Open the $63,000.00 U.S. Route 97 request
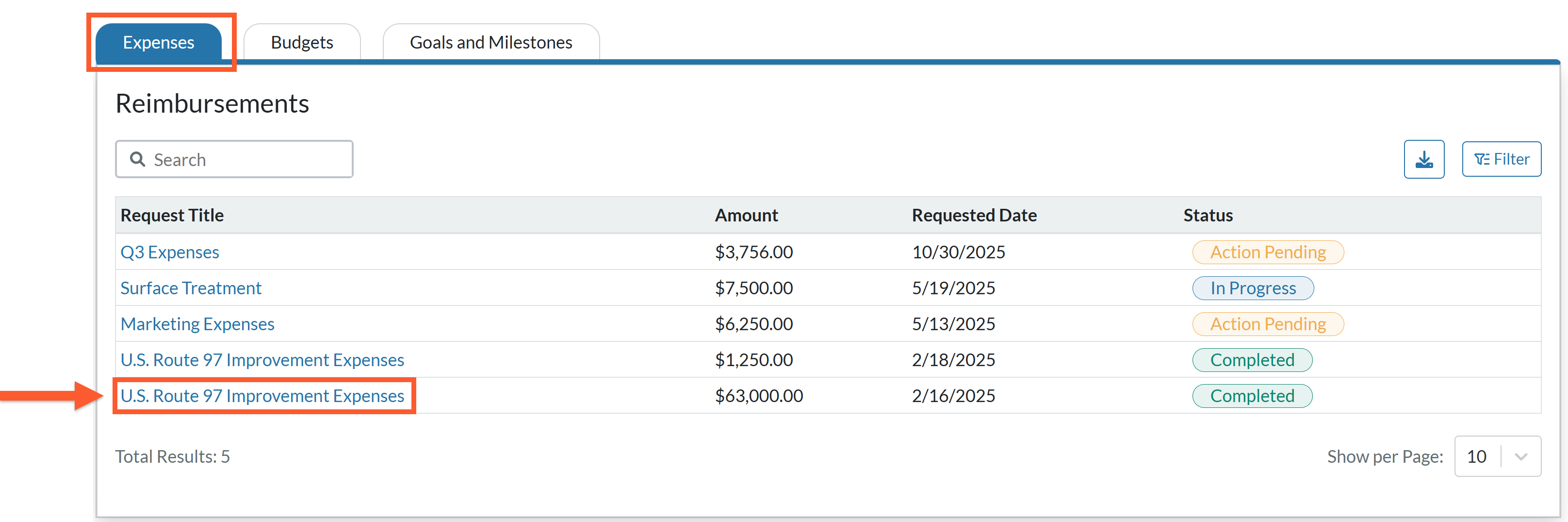The width and height of the screenshot is (1568, 522). [x=262, y=396]
